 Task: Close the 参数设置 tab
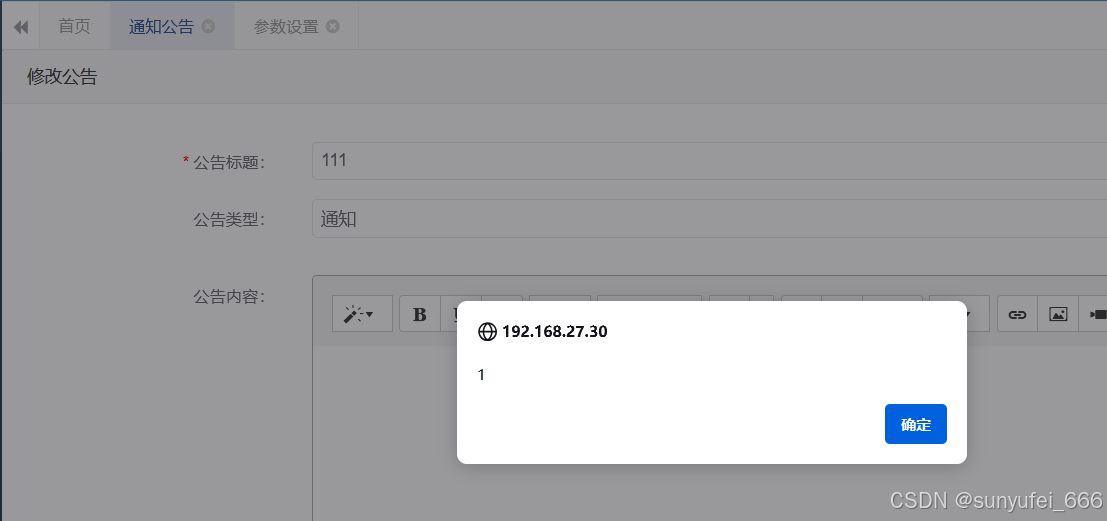(333, 26)
